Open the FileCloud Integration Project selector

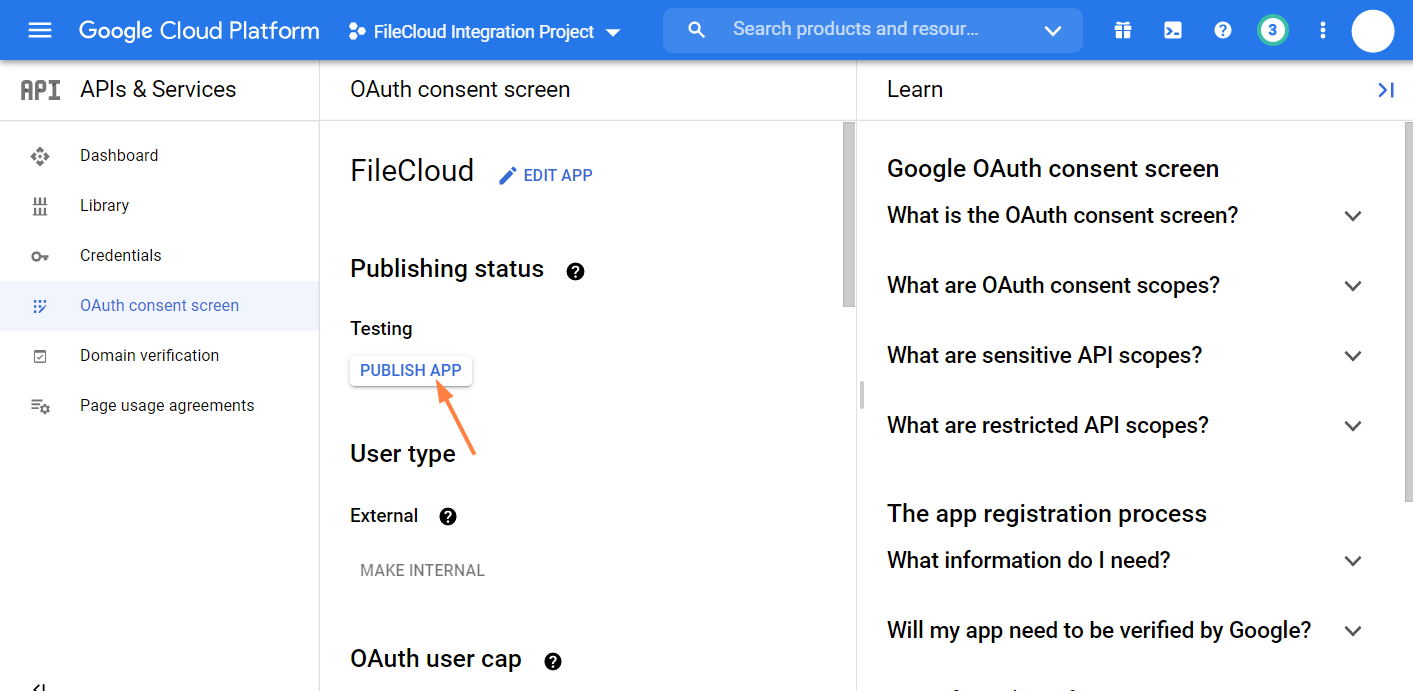coord(484,31)
